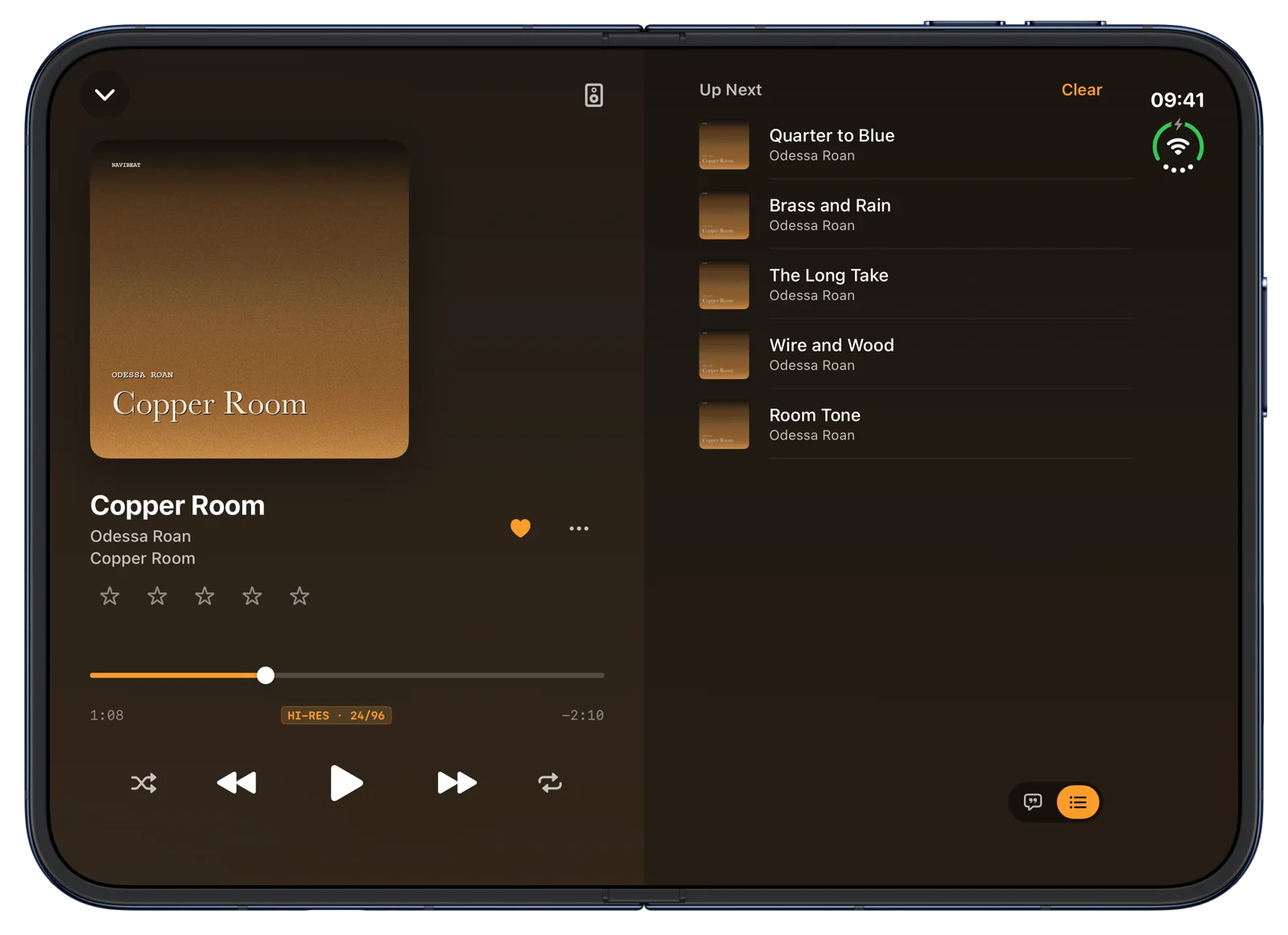1288x935 pixels.
Task: Click the playback progress slider knob
Action: [266, 675]
